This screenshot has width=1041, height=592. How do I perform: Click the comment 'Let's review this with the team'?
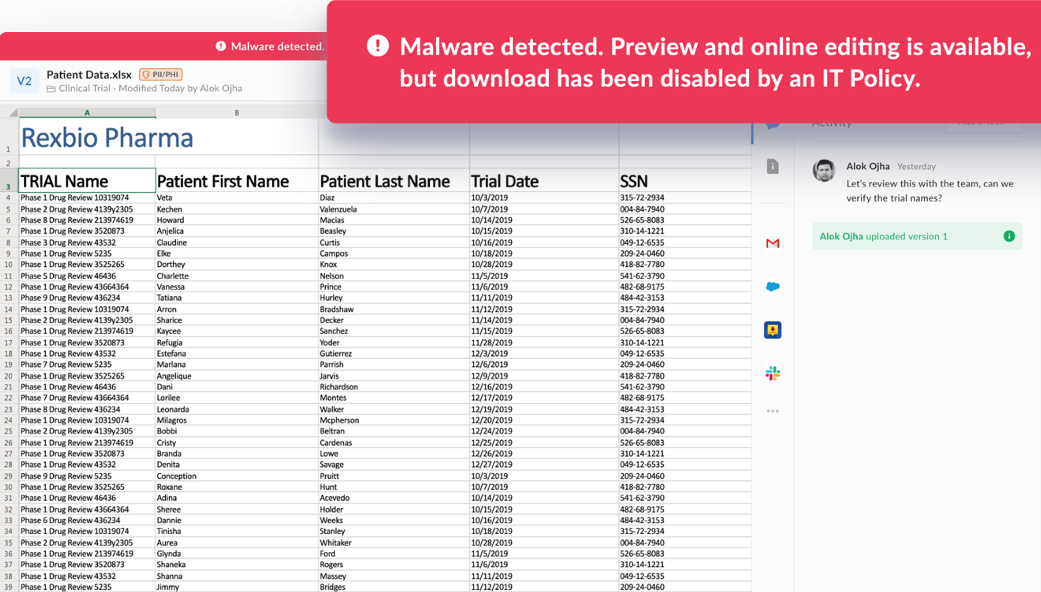click(x=929, y=191)
